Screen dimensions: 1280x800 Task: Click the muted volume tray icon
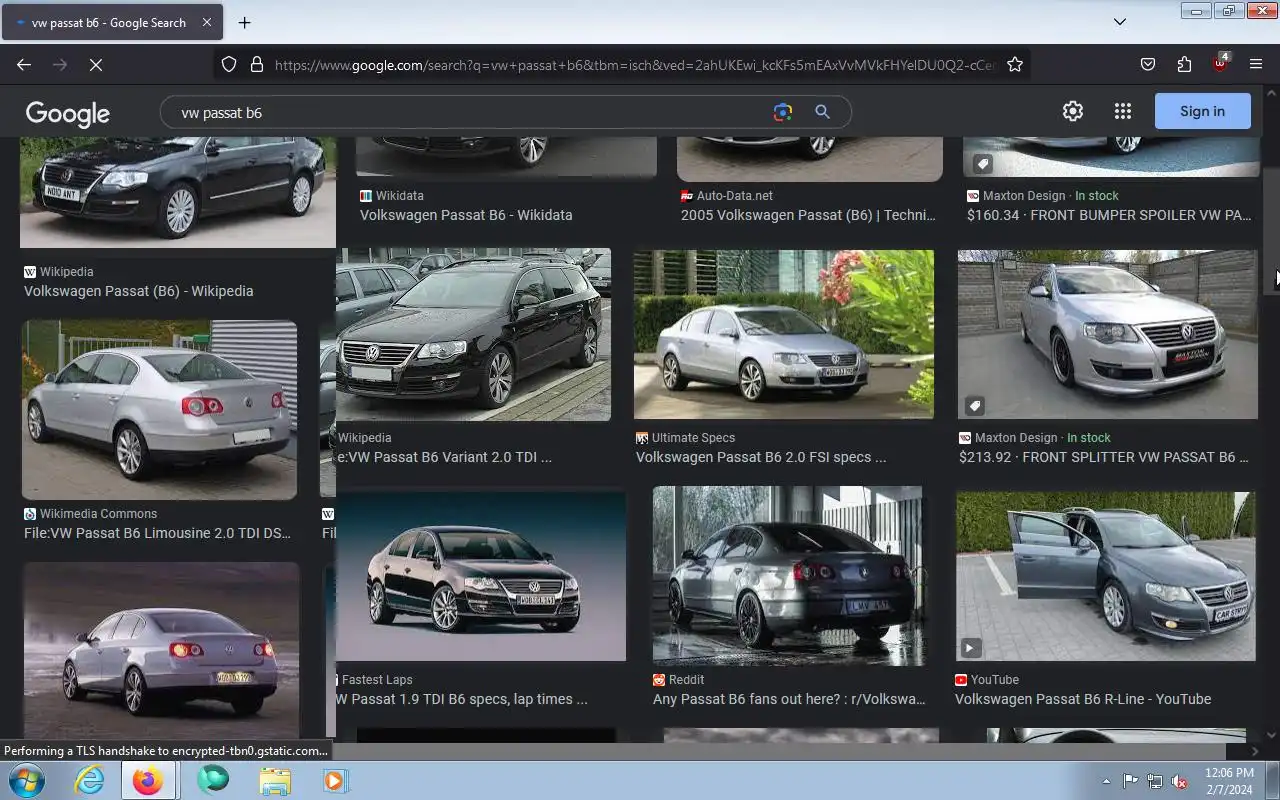[1179, 781]
